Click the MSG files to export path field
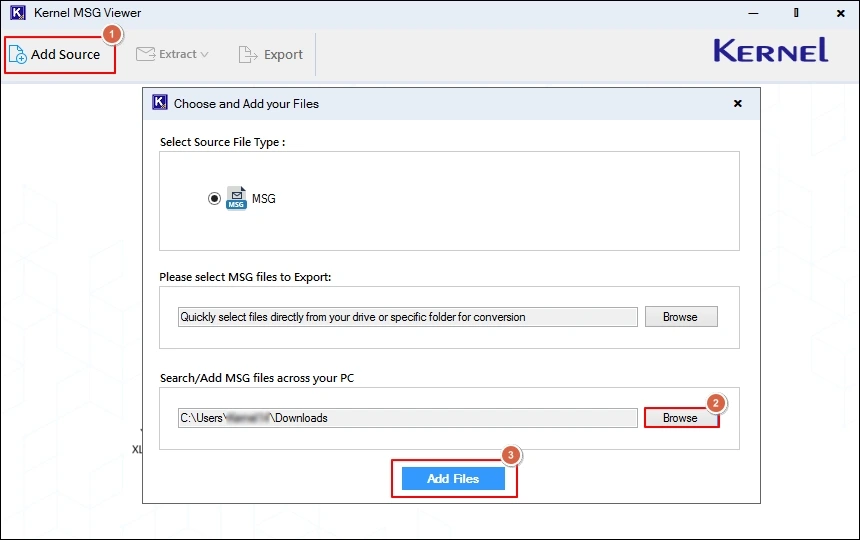The height and width of the screenshot is (540, 860). [407, 317]
